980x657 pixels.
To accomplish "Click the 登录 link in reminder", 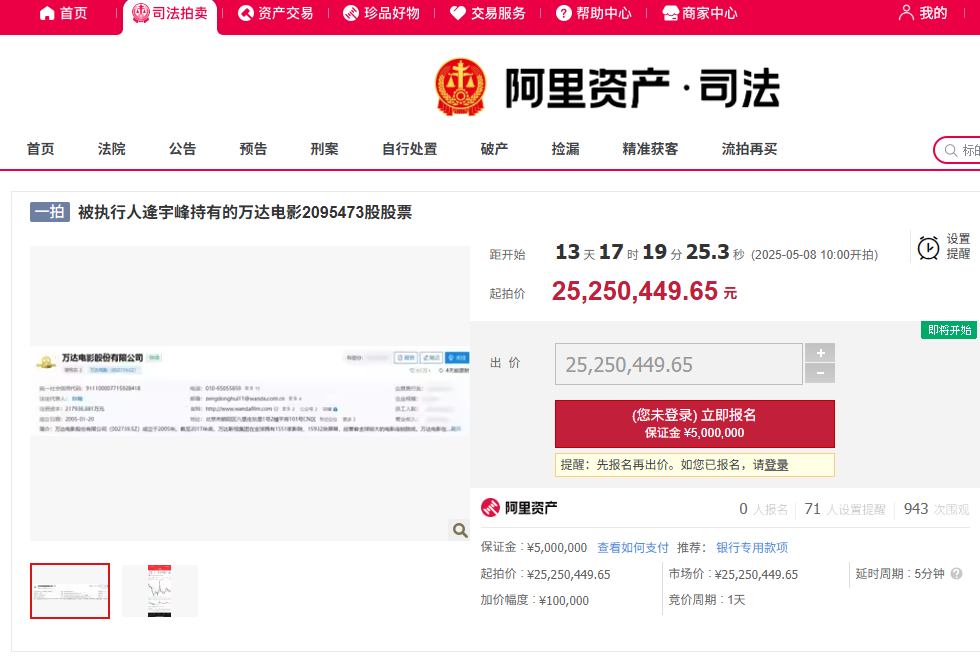I will pos(776,465).
